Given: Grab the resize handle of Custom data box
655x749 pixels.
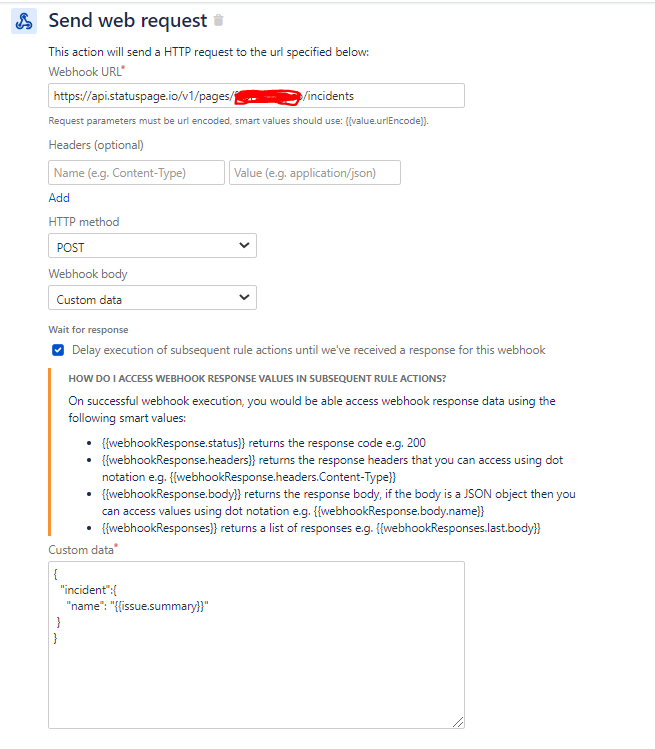Looking at the screenshot, I should (458, 722).
